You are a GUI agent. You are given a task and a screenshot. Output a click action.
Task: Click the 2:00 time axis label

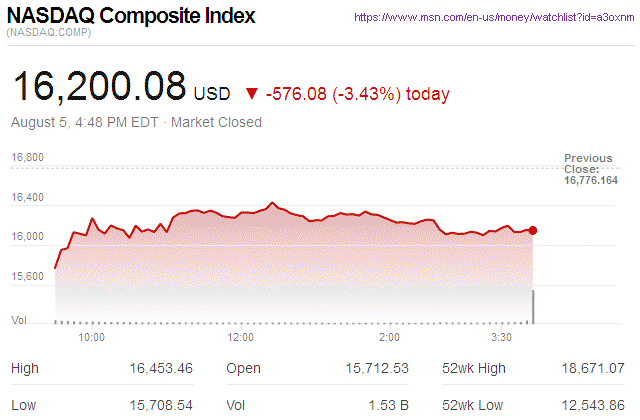click(x=390, y=338)
